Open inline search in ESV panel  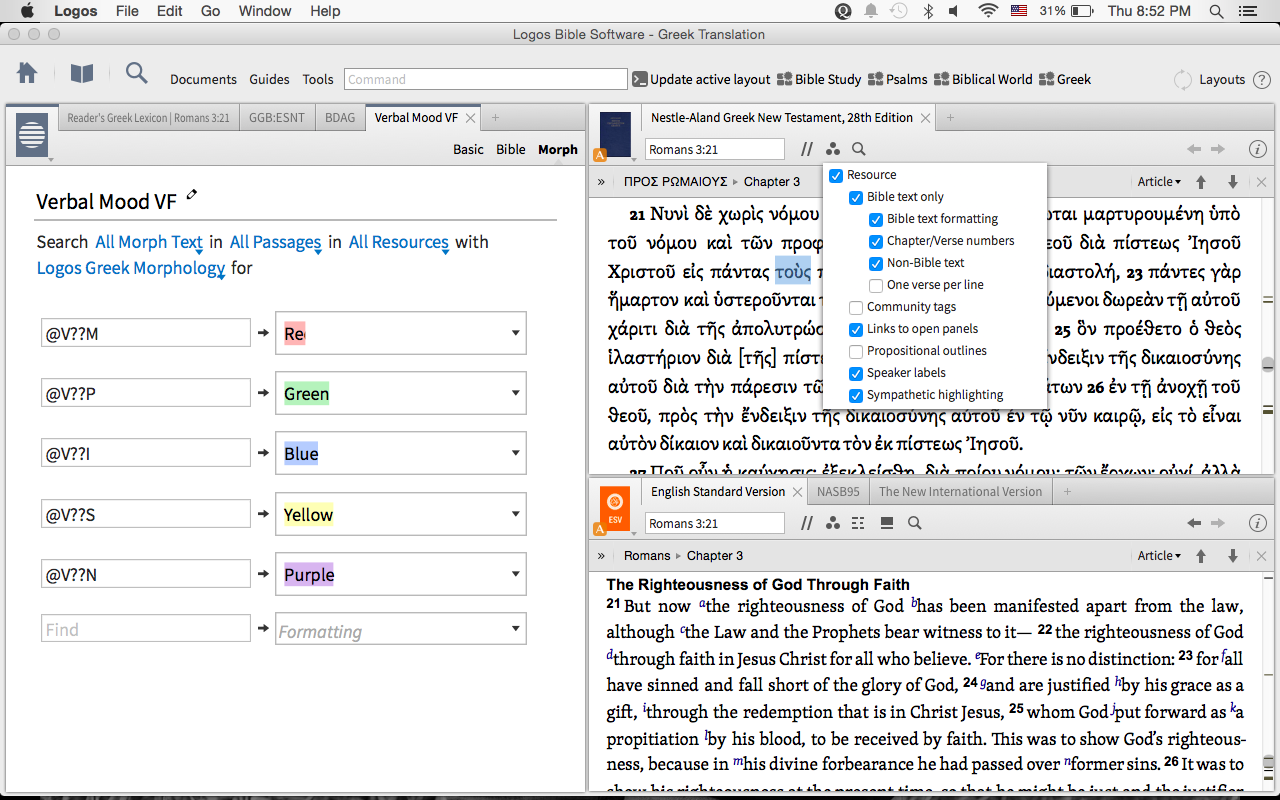(914, 523)
